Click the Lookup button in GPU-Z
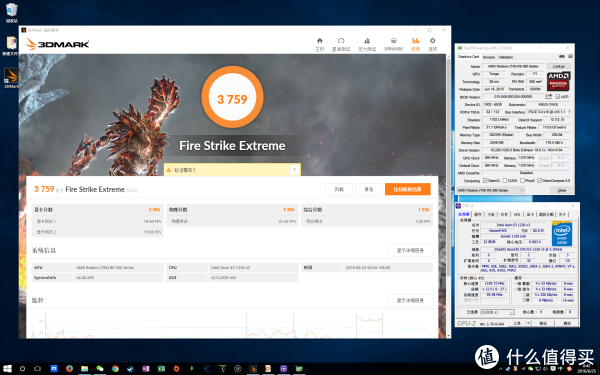The height and width of the screenshot is (375, 600). (559, 66)
